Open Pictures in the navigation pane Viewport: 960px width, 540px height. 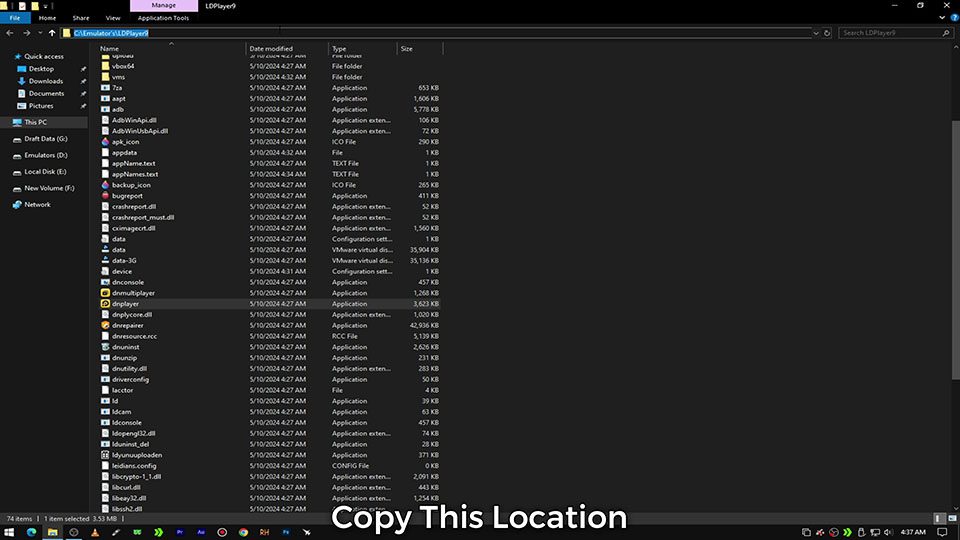[x=40, y=106]
